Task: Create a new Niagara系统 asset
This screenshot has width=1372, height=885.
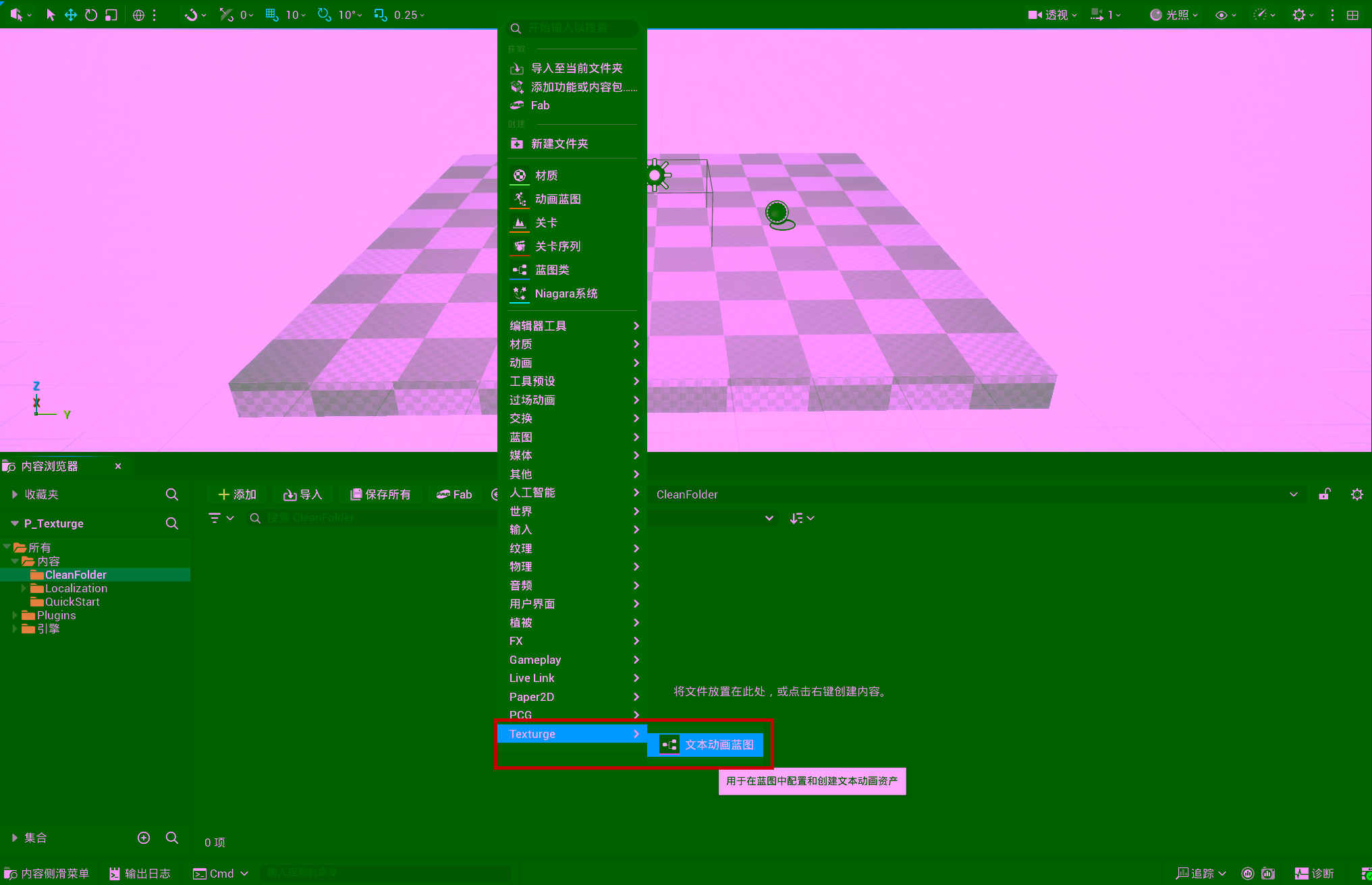Action: 572,293
